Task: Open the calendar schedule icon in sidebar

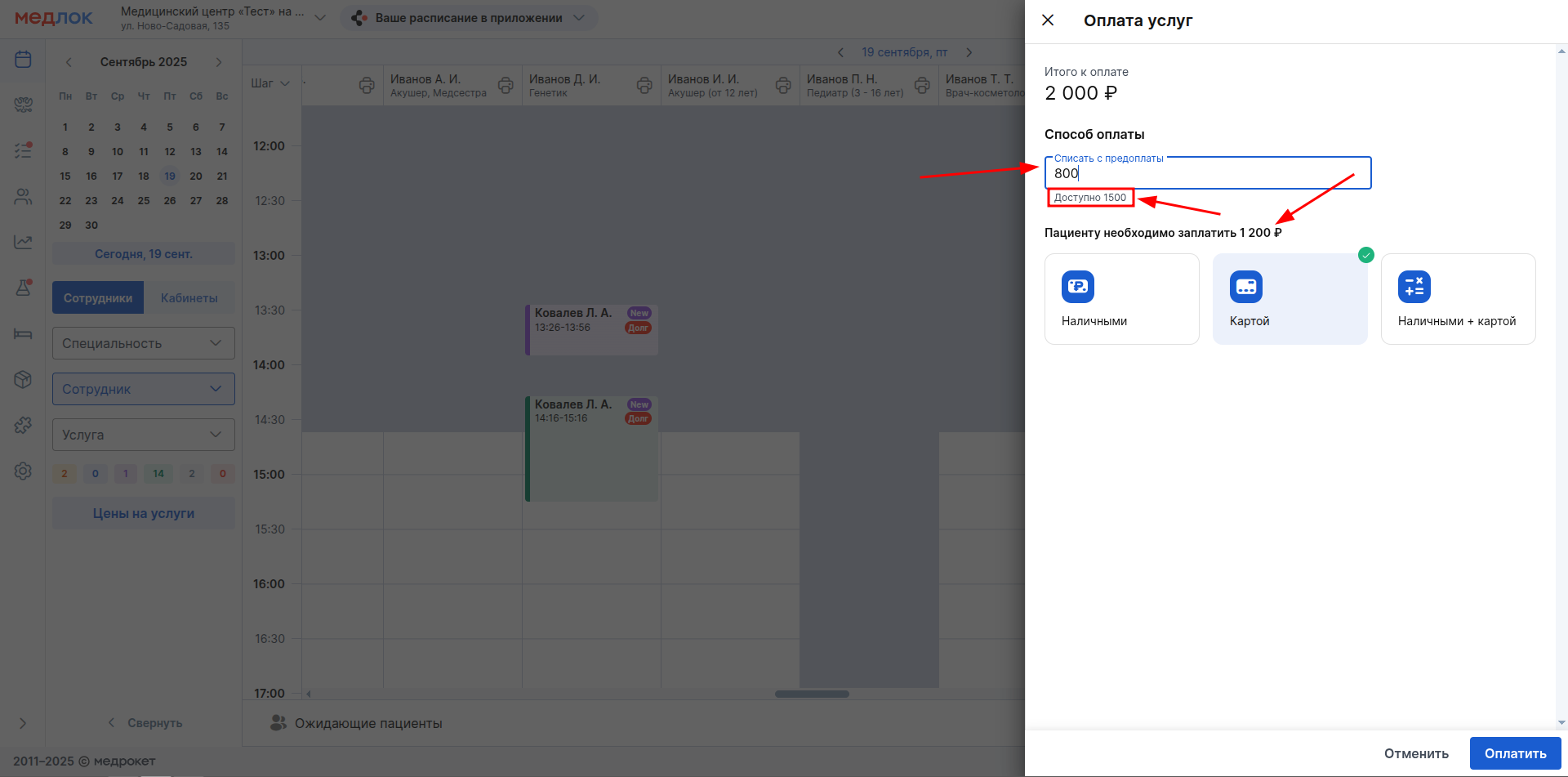Action: coord(23,59)
